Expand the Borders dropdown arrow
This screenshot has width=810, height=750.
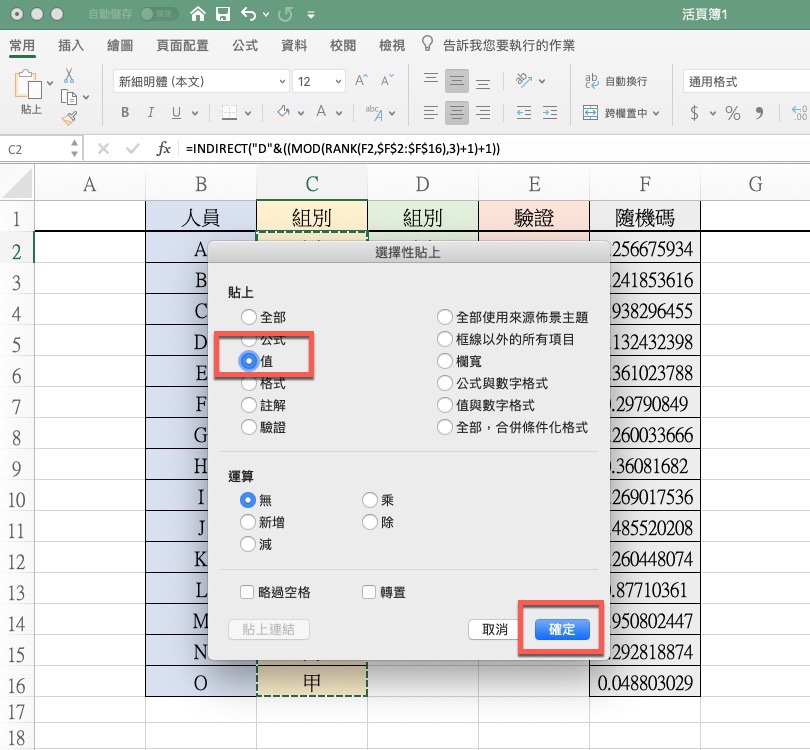248,113
